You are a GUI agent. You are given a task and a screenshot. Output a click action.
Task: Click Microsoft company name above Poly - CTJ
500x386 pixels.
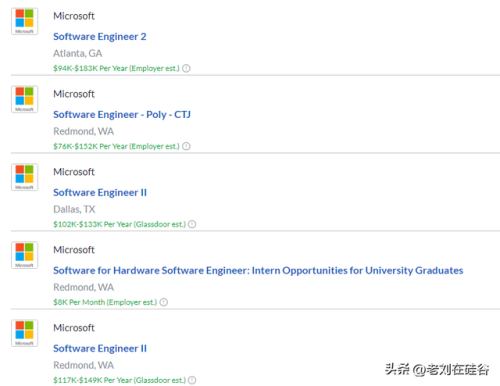pos(74,94)
